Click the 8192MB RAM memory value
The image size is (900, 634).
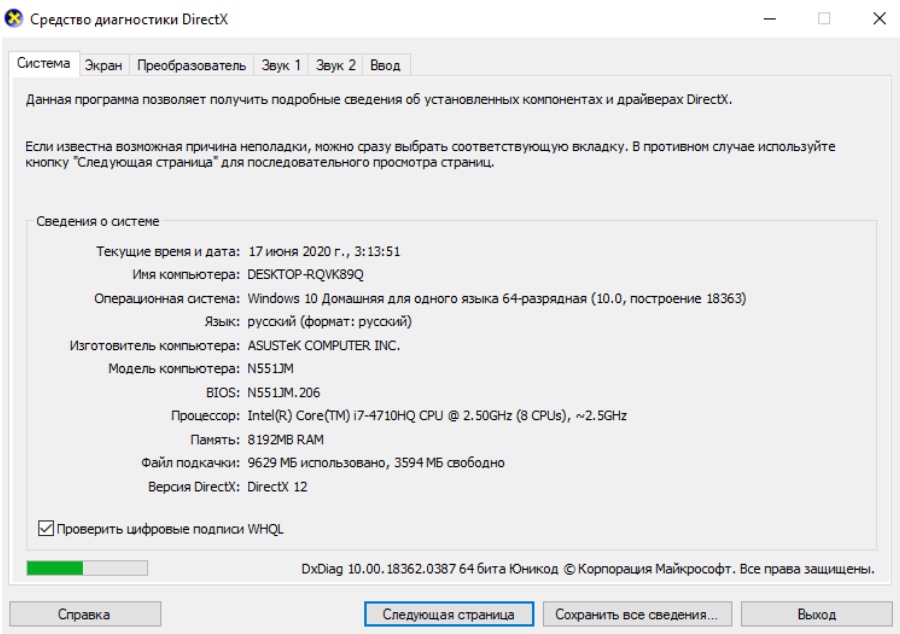point(285,439)
